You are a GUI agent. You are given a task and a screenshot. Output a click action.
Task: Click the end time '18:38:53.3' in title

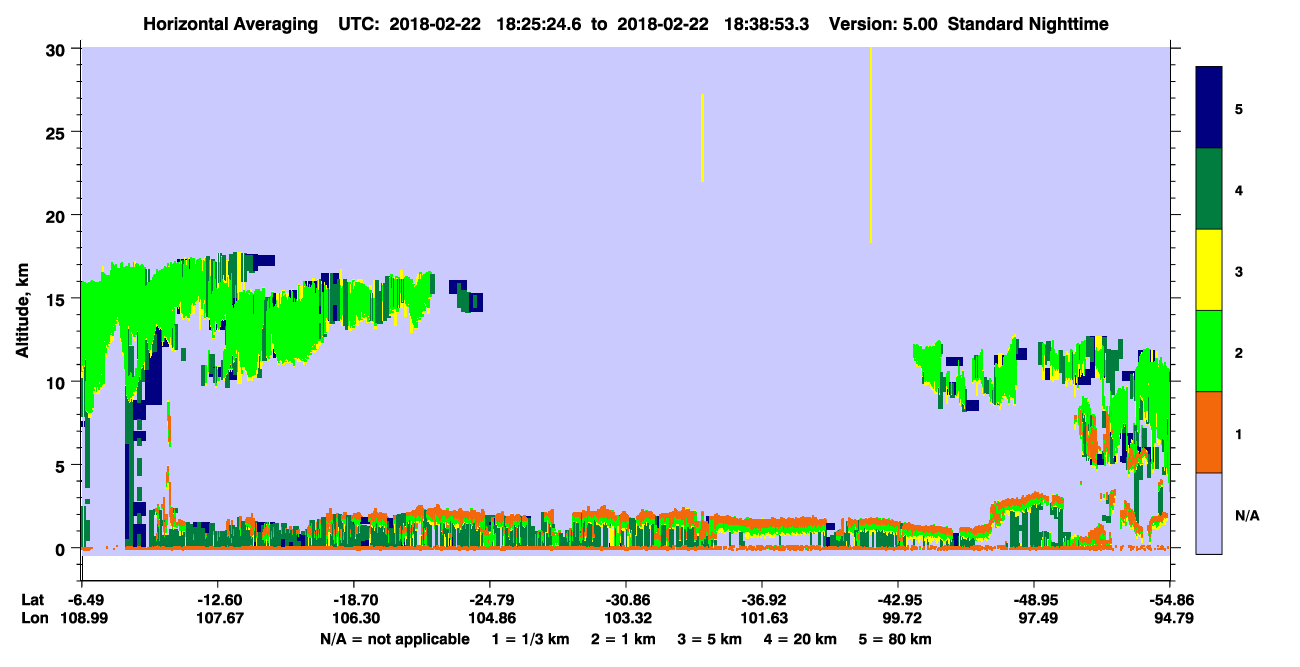click(768, 24)
